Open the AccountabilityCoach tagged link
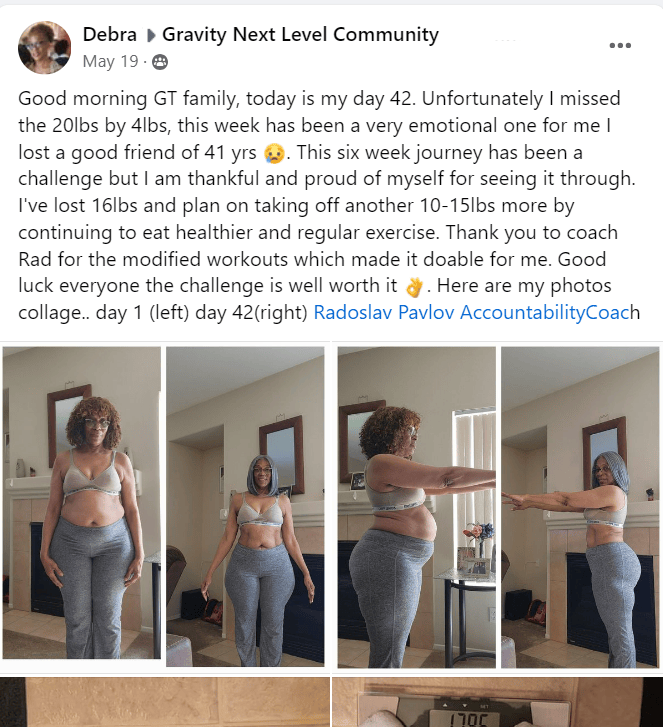The width and height of the screenshot is (663, 727). pos(550,312)
